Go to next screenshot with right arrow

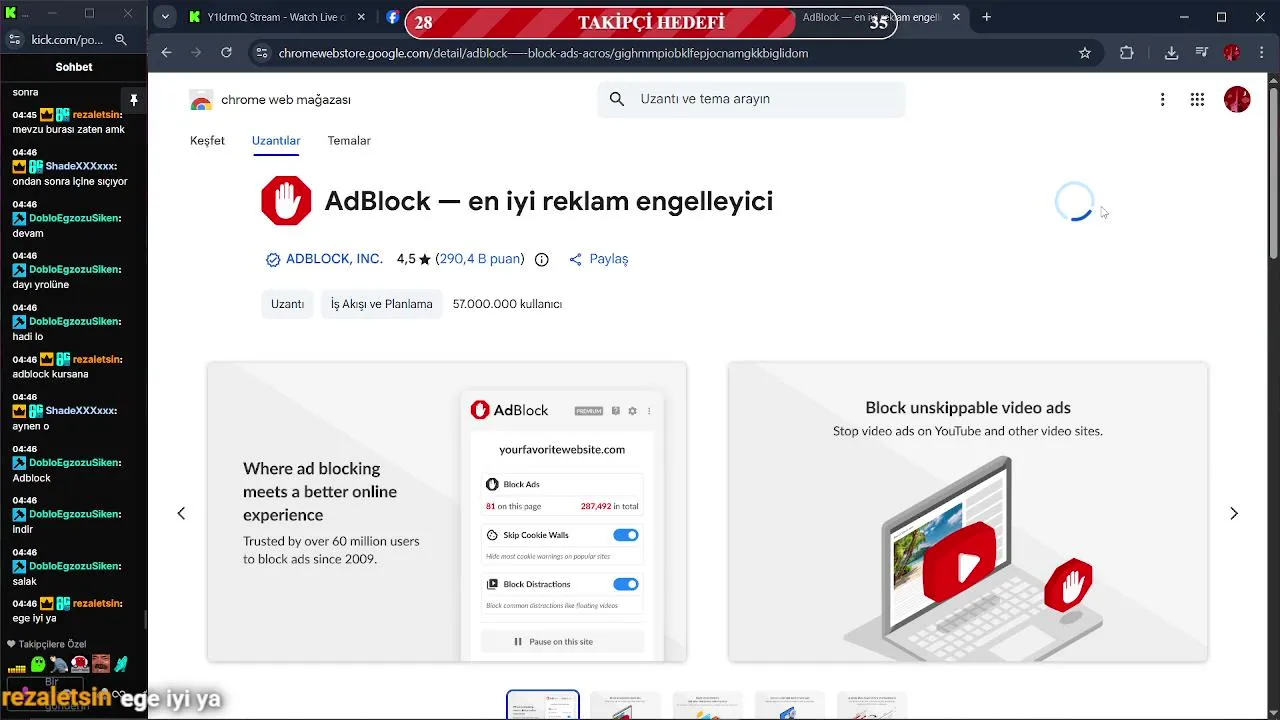click(x=1233, y=513)
